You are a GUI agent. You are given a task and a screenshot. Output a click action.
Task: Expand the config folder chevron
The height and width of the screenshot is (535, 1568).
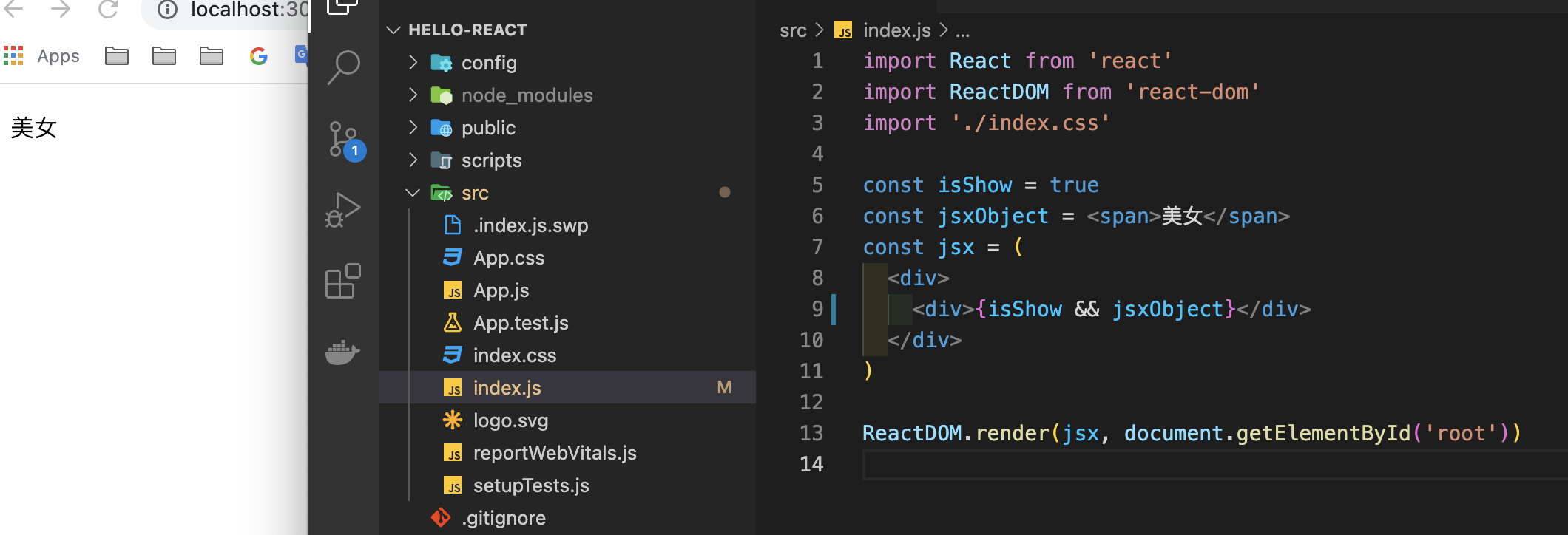[x=413, y=63]
